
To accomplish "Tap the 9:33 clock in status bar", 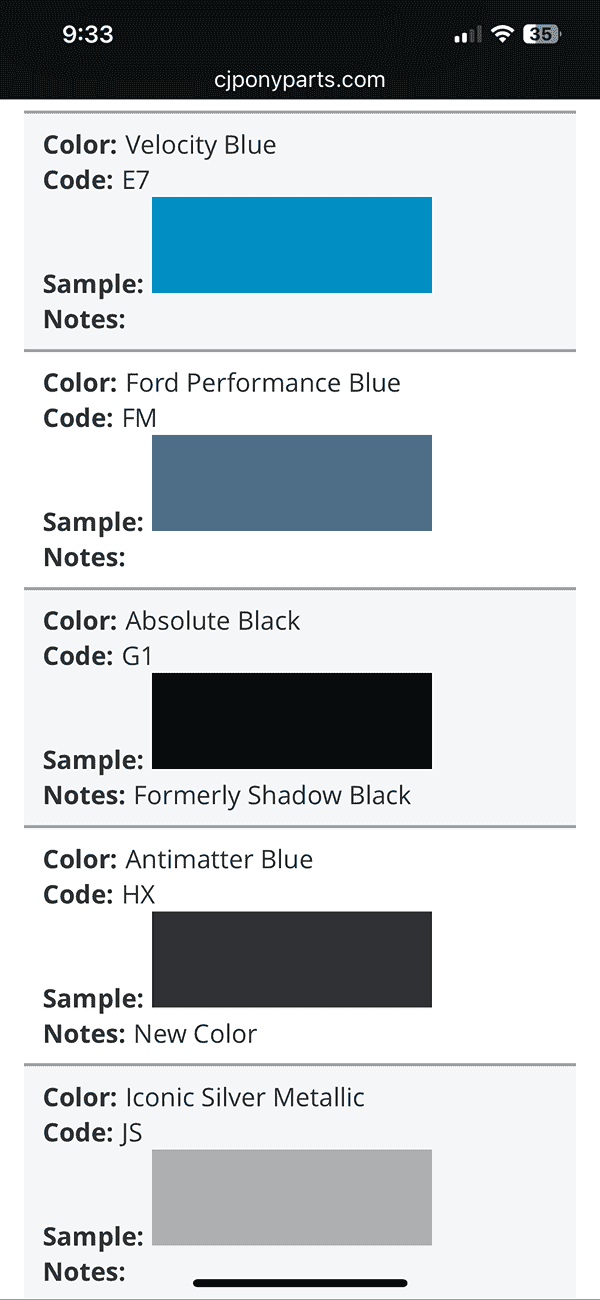I will click(x=88, y=34).
